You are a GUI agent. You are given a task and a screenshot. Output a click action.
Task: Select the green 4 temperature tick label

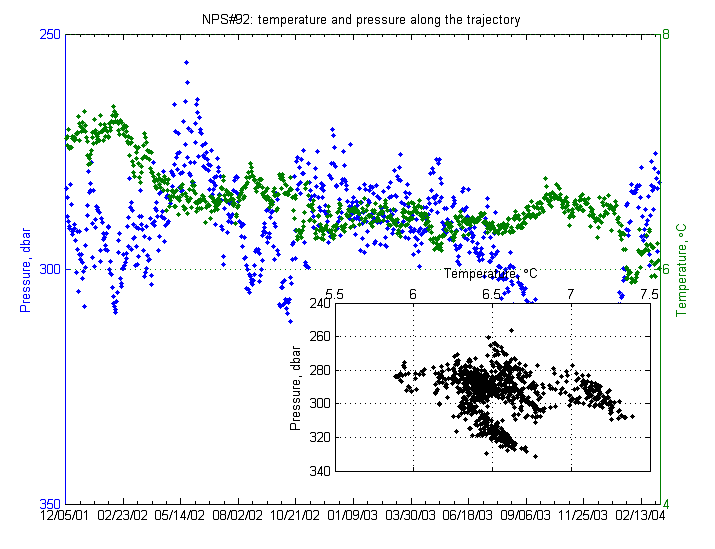point(666,503)
